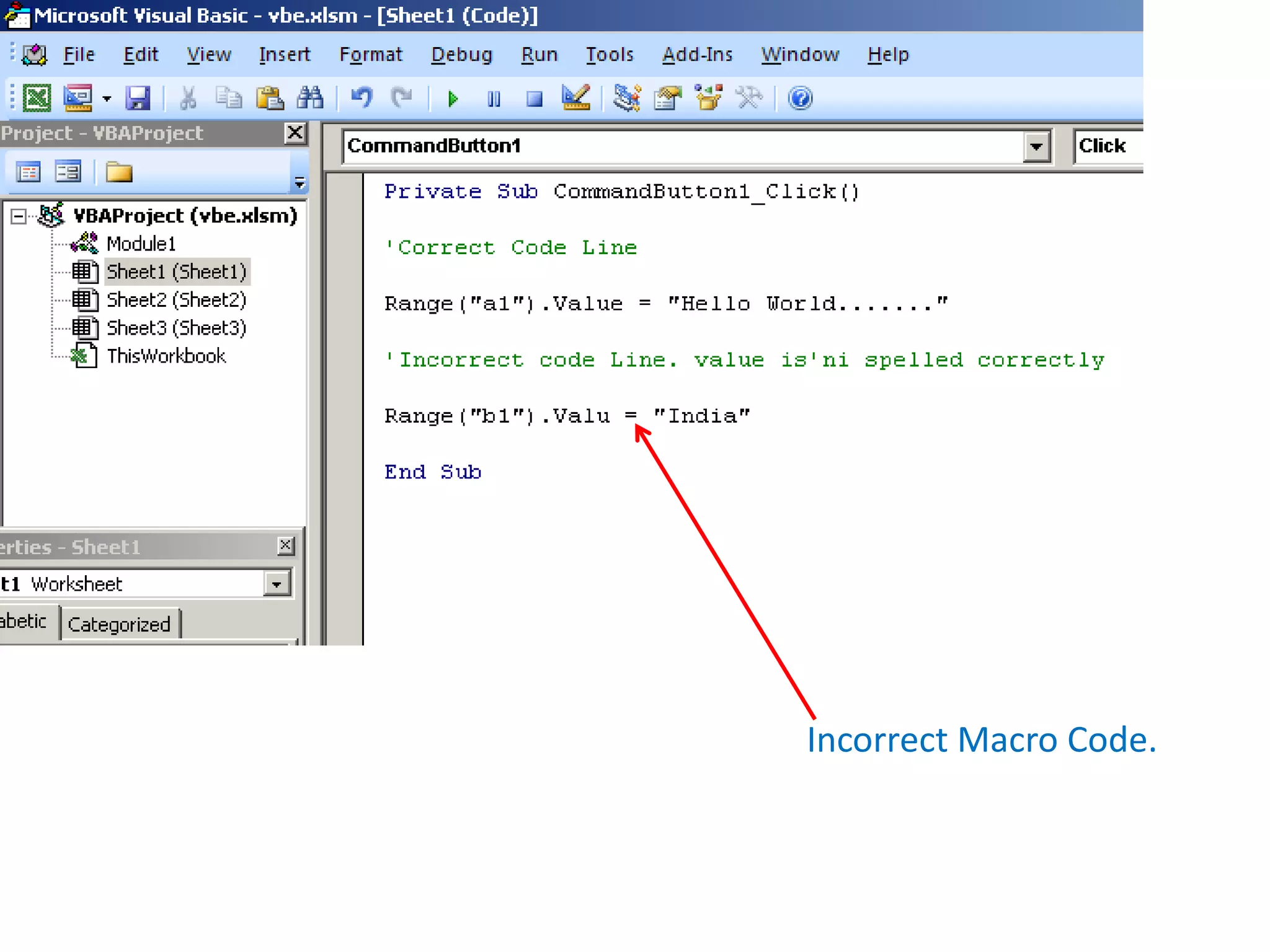Viewport: 1270px width, 952px height.
Task: Click the Visual Basic title bar icon
Action: 17,15
